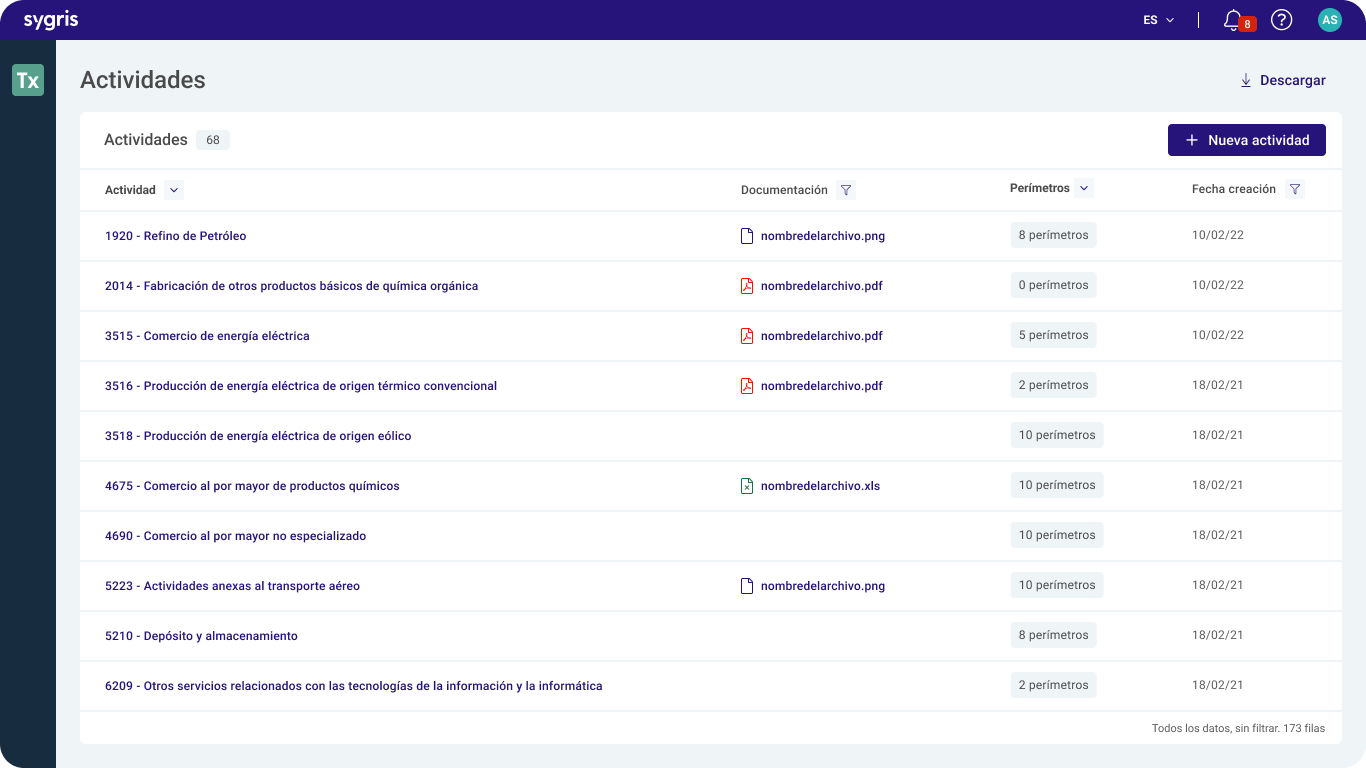
Task: Open 5223 - Actividades anexas al transporte aéreo
Action: pos(232,586)
